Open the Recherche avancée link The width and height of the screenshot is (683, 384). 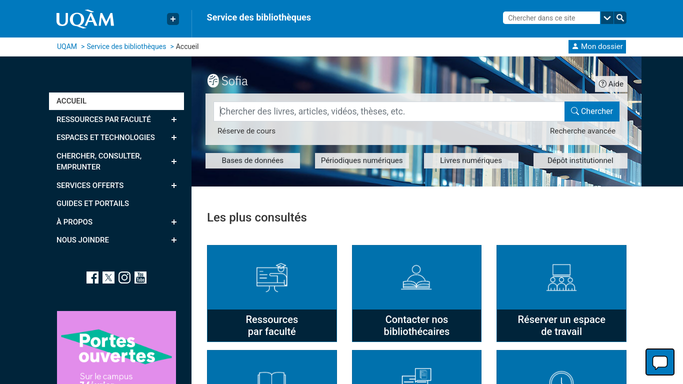point(582,131)
